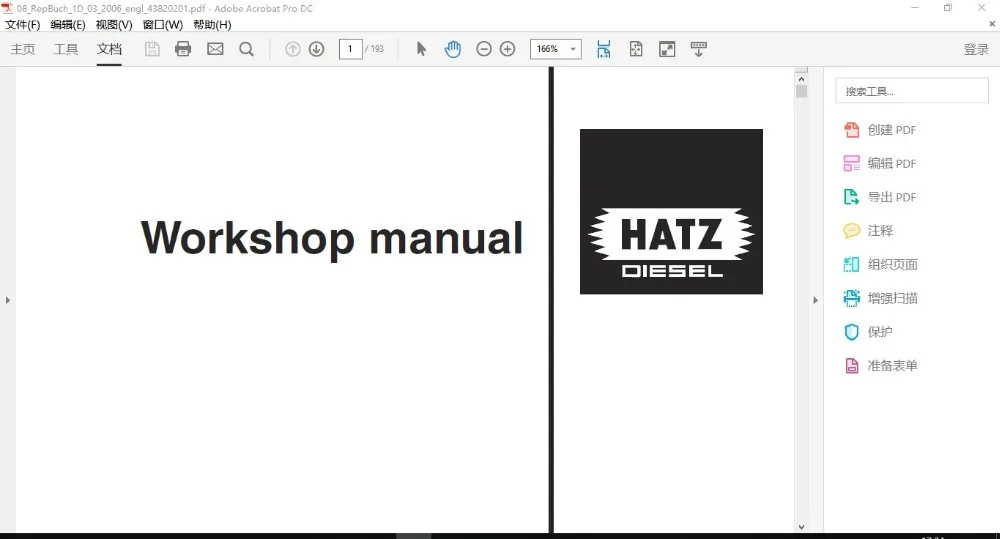Click the vertical scrollbar thumb
This screenshot has width=1000, height=539.
pos(802,91)
